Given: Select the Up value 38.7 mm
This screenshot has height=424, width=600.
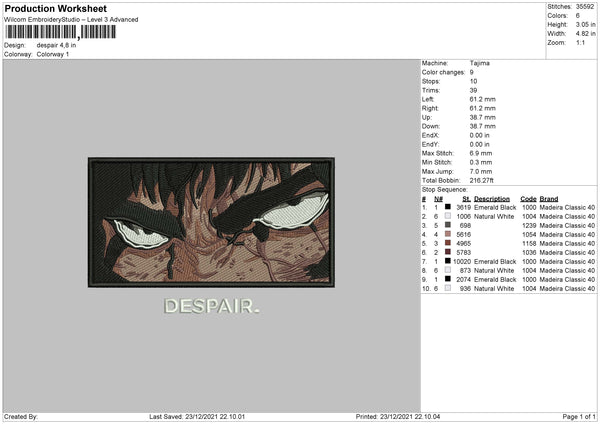Looking at the screenshot, I should (x=483, y=117).
